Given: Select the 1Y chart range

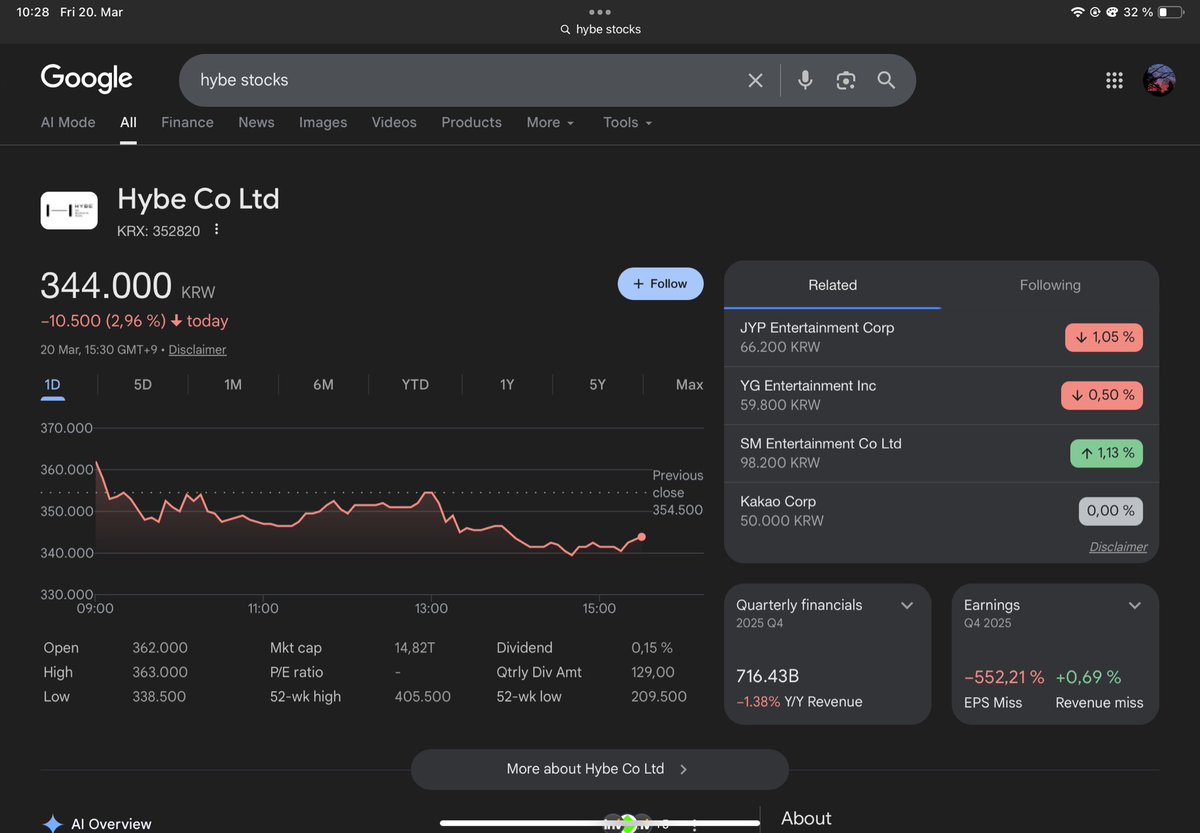Looking at the screenshot, I should coord(507,384).
